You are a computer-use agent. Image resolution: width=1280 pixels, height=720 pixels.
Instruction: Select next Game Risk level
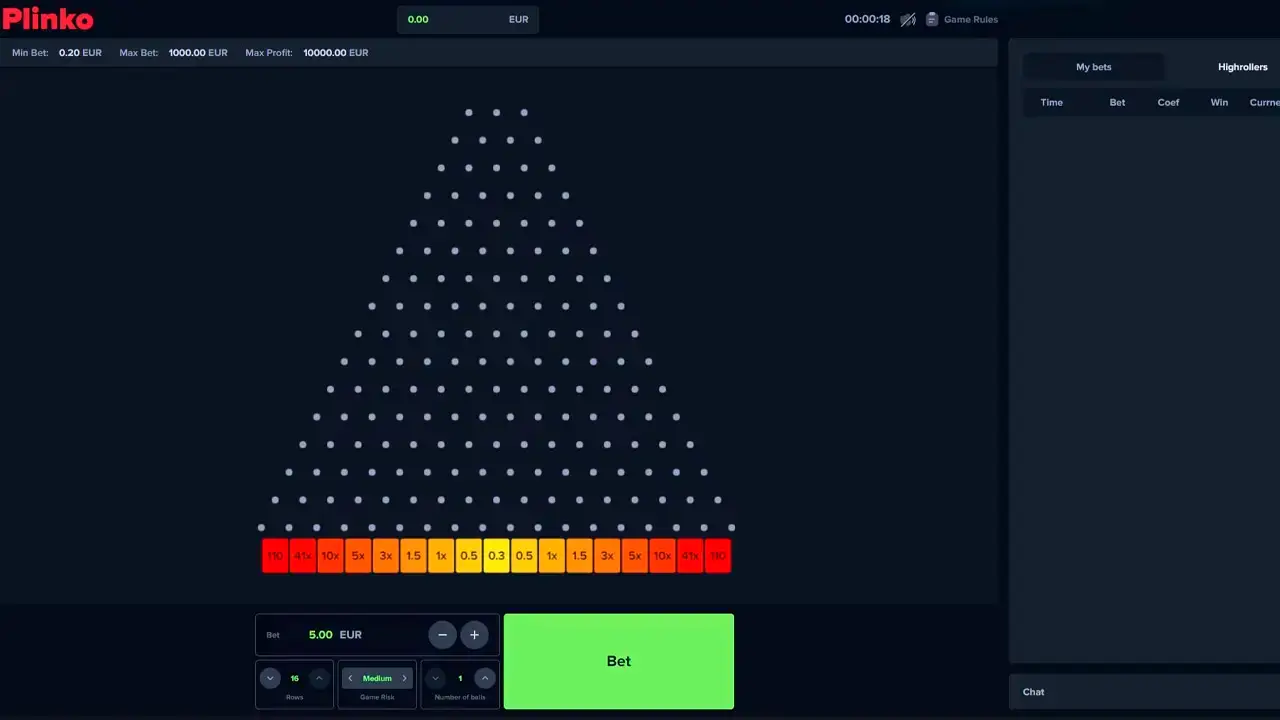404,678
